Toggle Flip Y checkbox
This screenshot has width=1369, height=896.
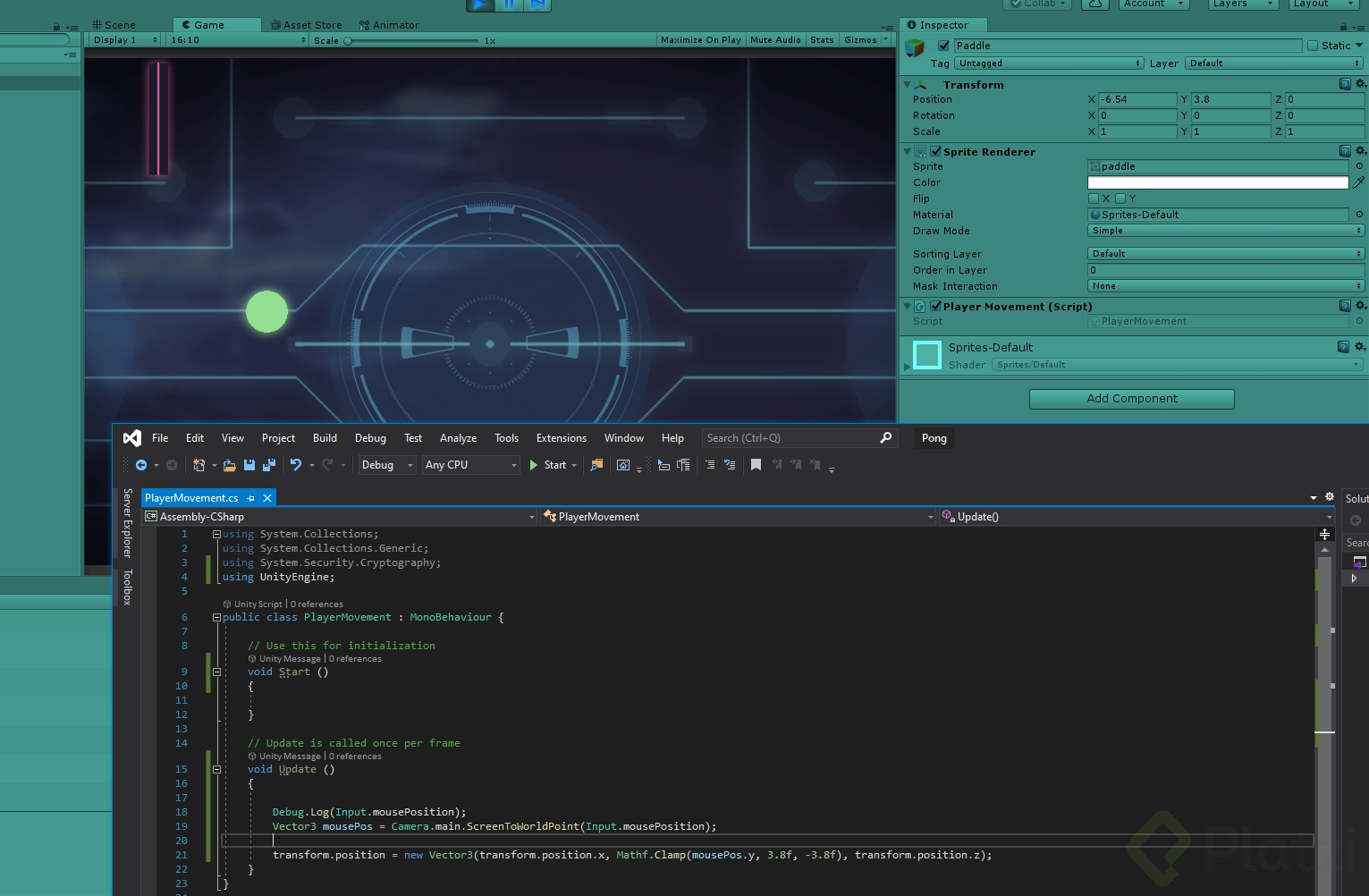coord(1120,199)
